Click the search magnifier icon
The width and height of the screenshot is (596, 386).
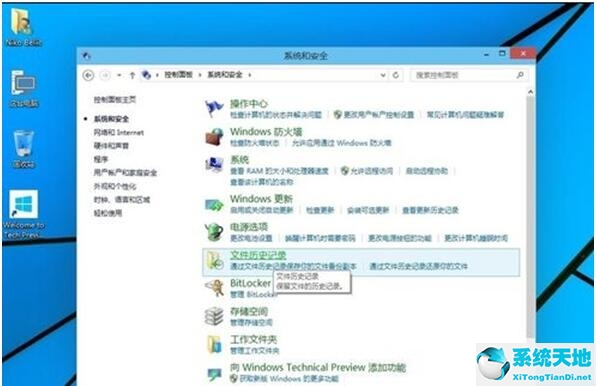[x=520, y=75]
